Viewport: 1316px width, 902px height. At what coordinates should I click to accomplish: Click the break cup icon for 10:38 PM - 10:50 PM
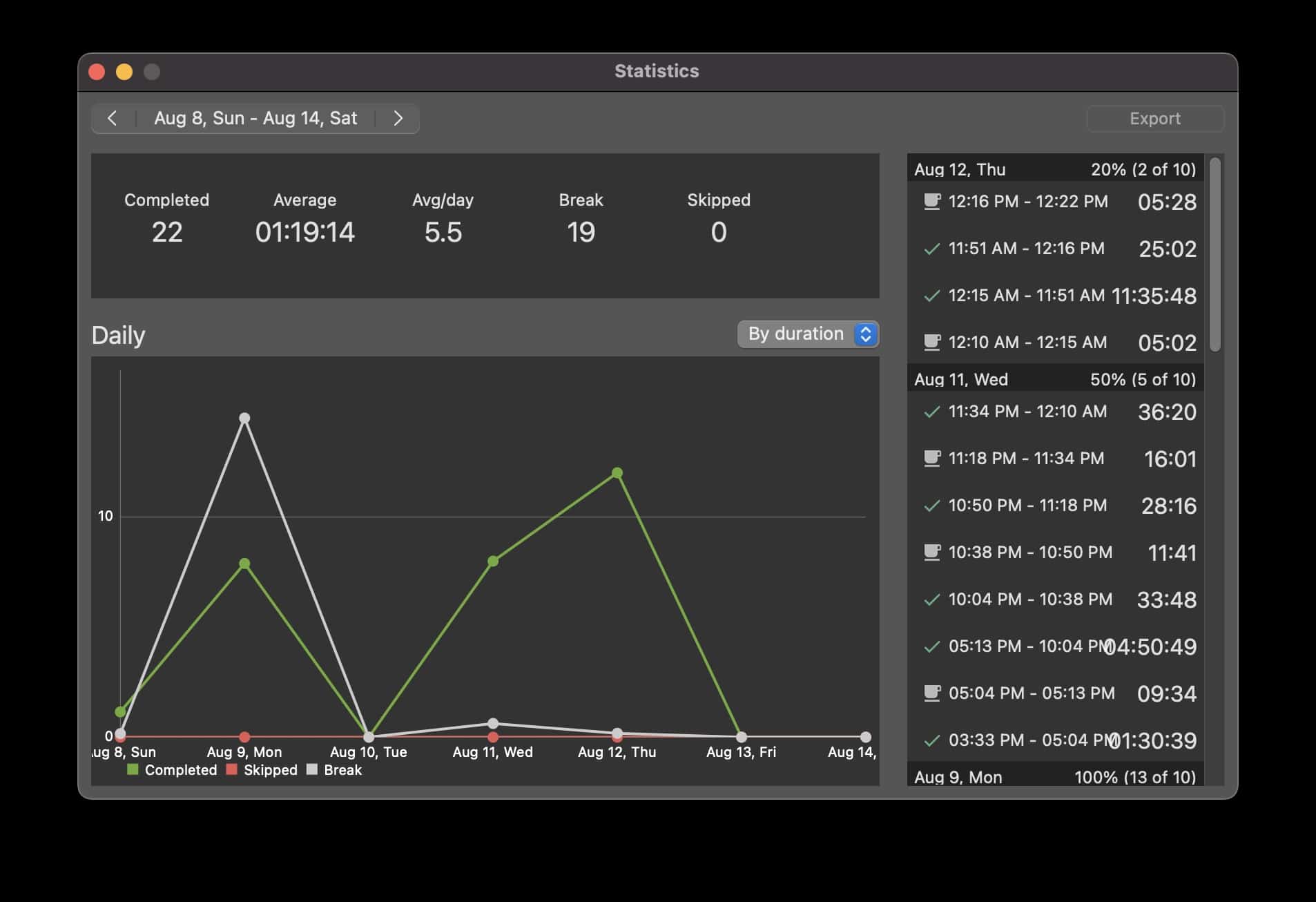coord(932,553)
